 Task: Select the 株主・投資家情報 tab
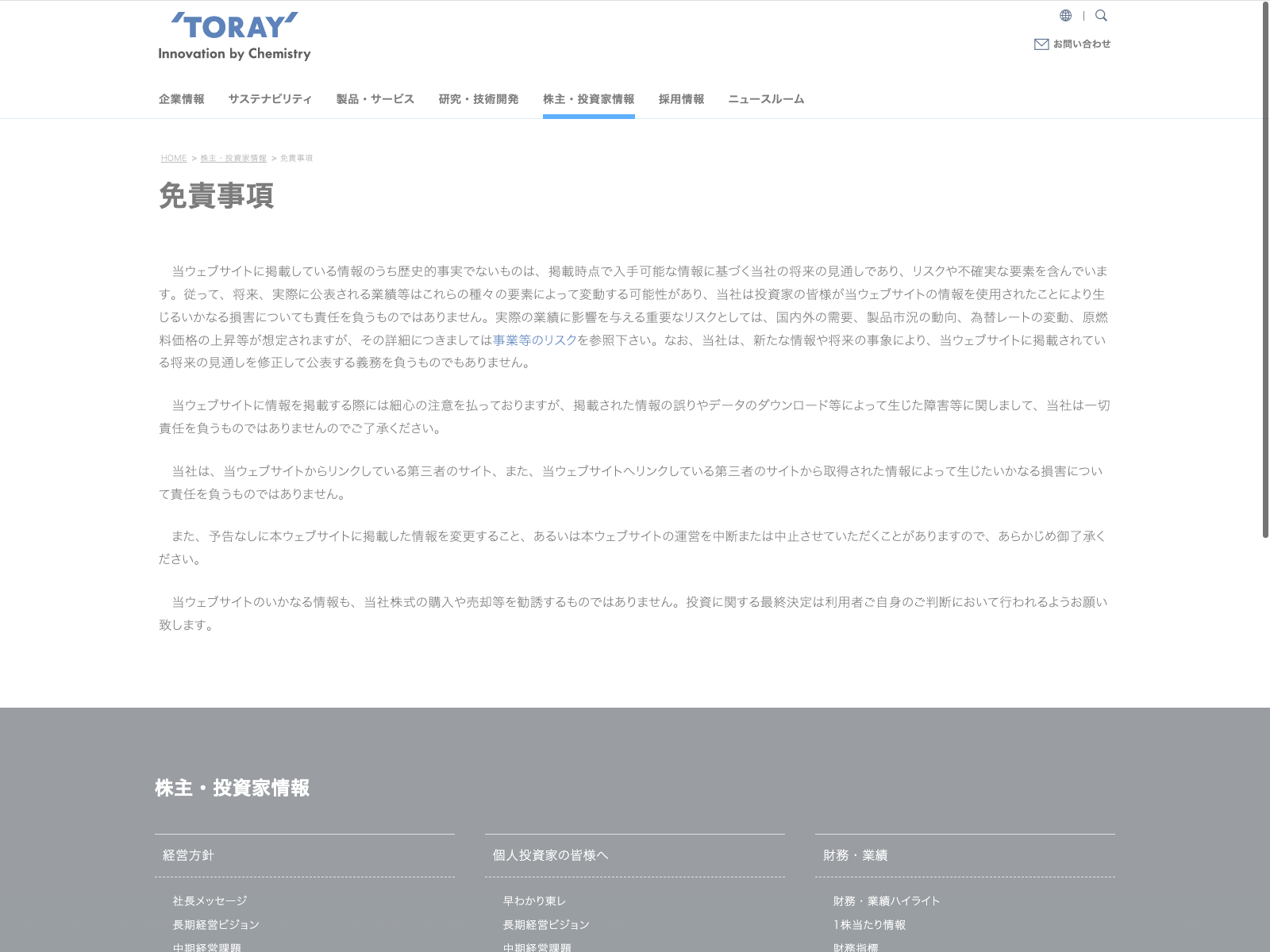588,99
